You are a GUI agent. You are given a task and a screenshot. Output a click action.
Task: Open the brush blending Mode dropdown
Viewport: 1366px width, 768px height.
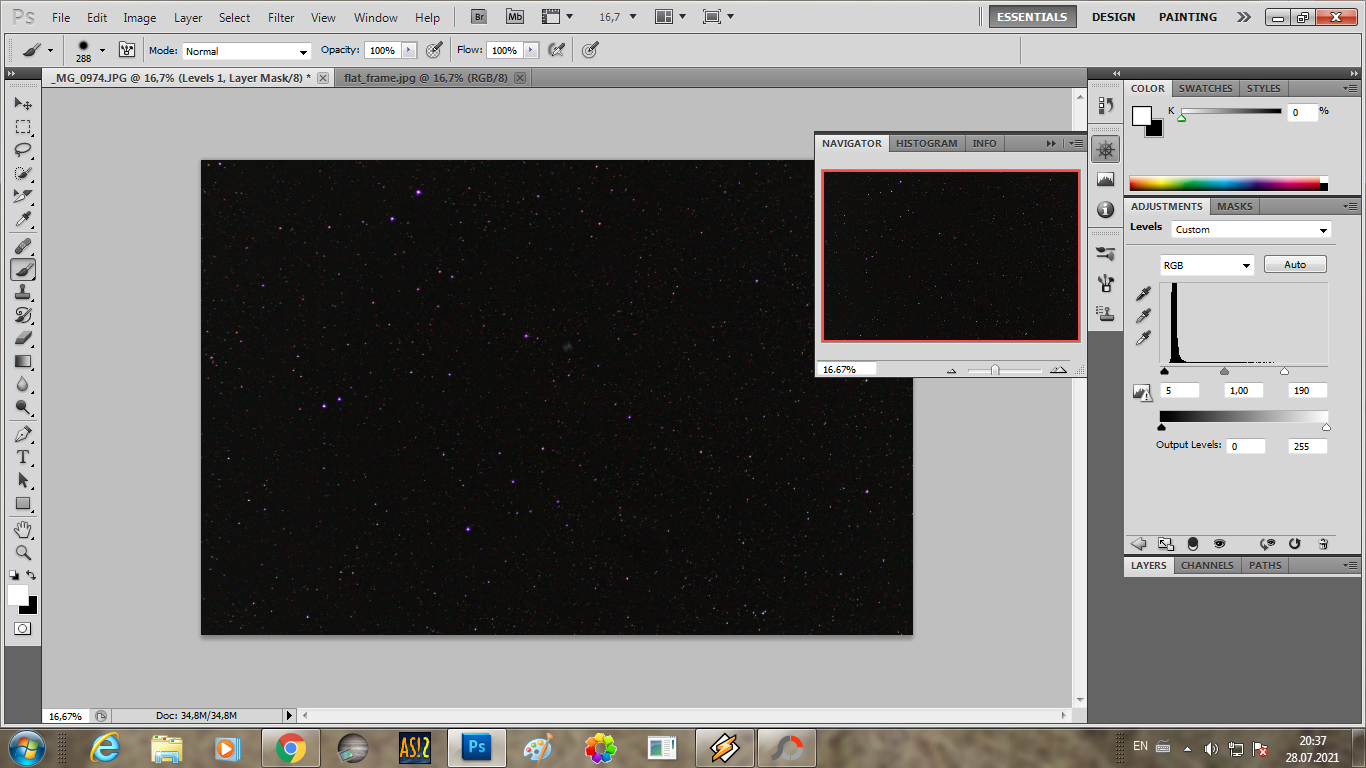click(246, 51)
